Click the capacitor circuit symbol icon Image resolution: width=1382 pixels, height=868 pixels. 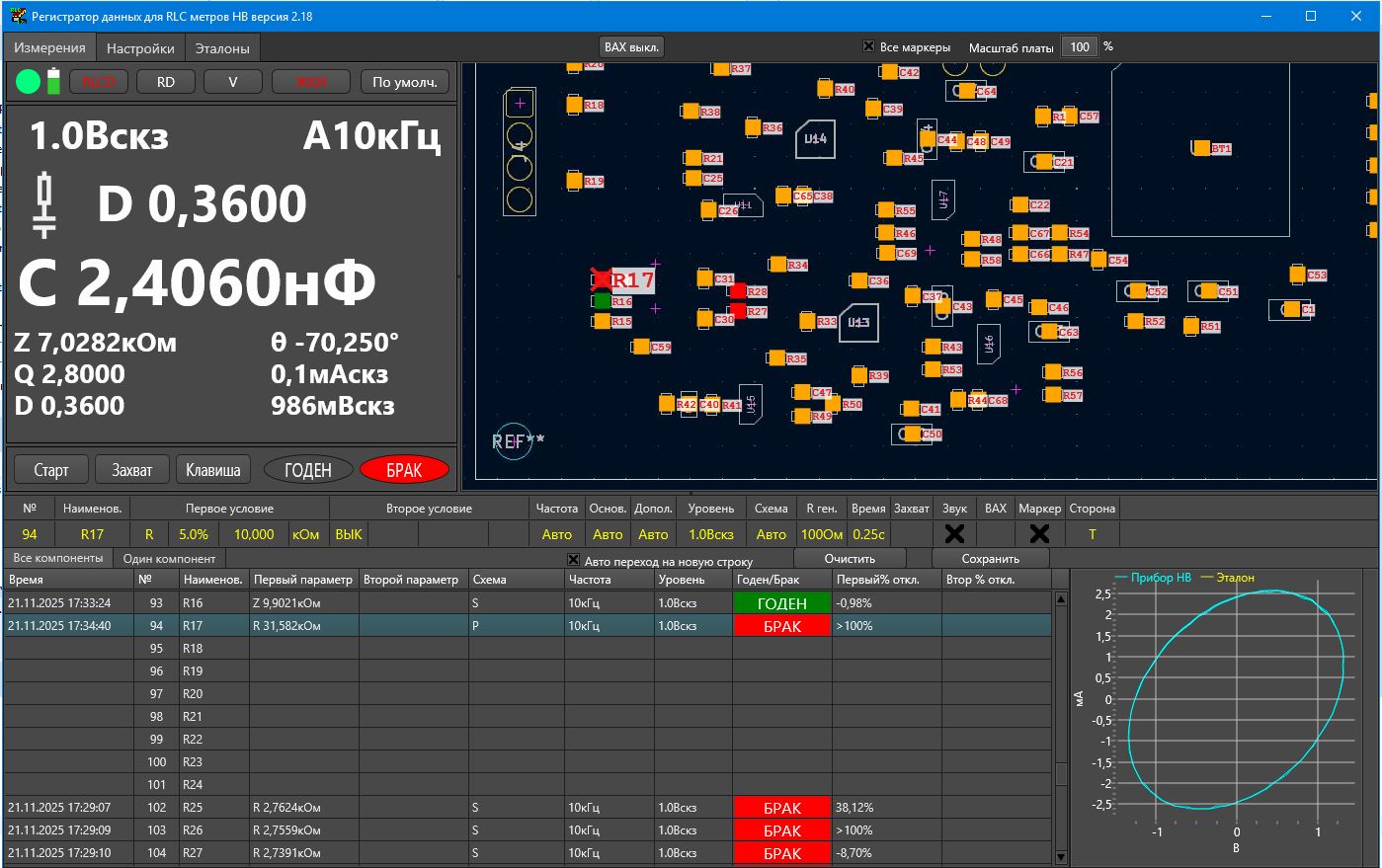click(44, 204)
